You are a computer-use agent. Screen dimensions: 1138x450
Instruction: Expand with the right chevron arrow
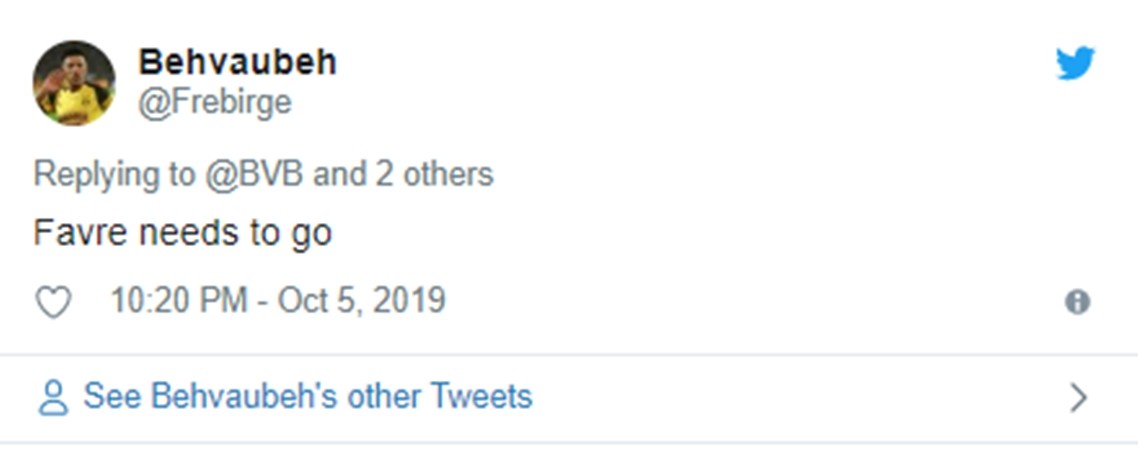[x=1078, y=398]
